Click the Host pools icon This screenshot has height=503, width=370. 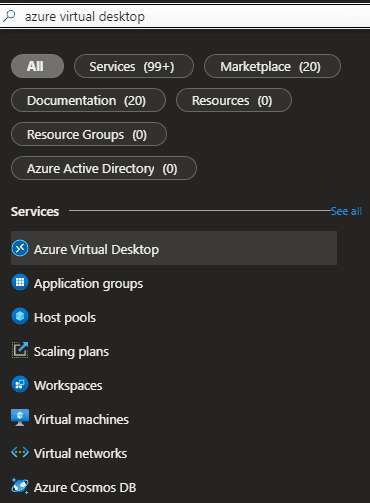tap(20, 316)
